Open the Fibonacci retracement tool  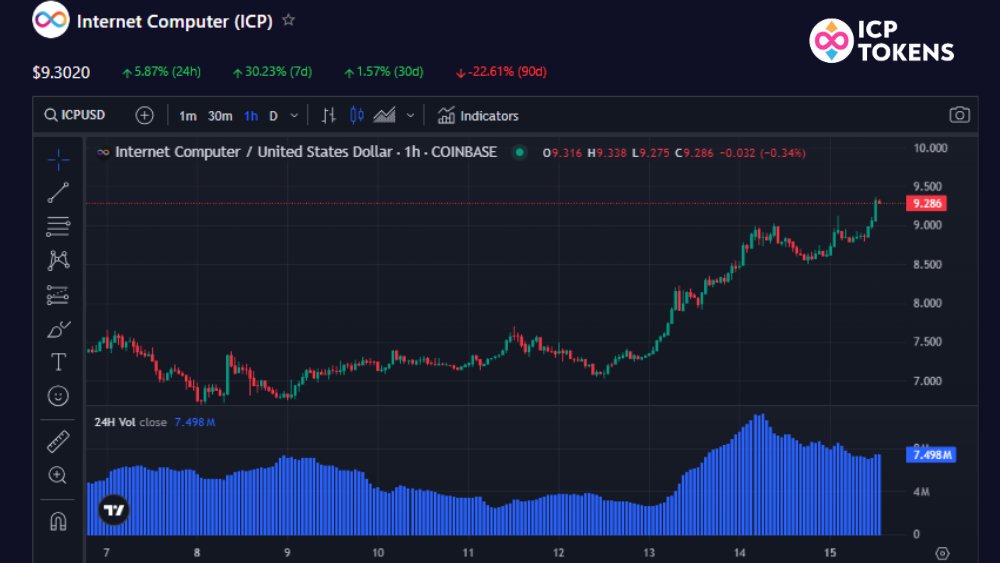coord(58,226)
